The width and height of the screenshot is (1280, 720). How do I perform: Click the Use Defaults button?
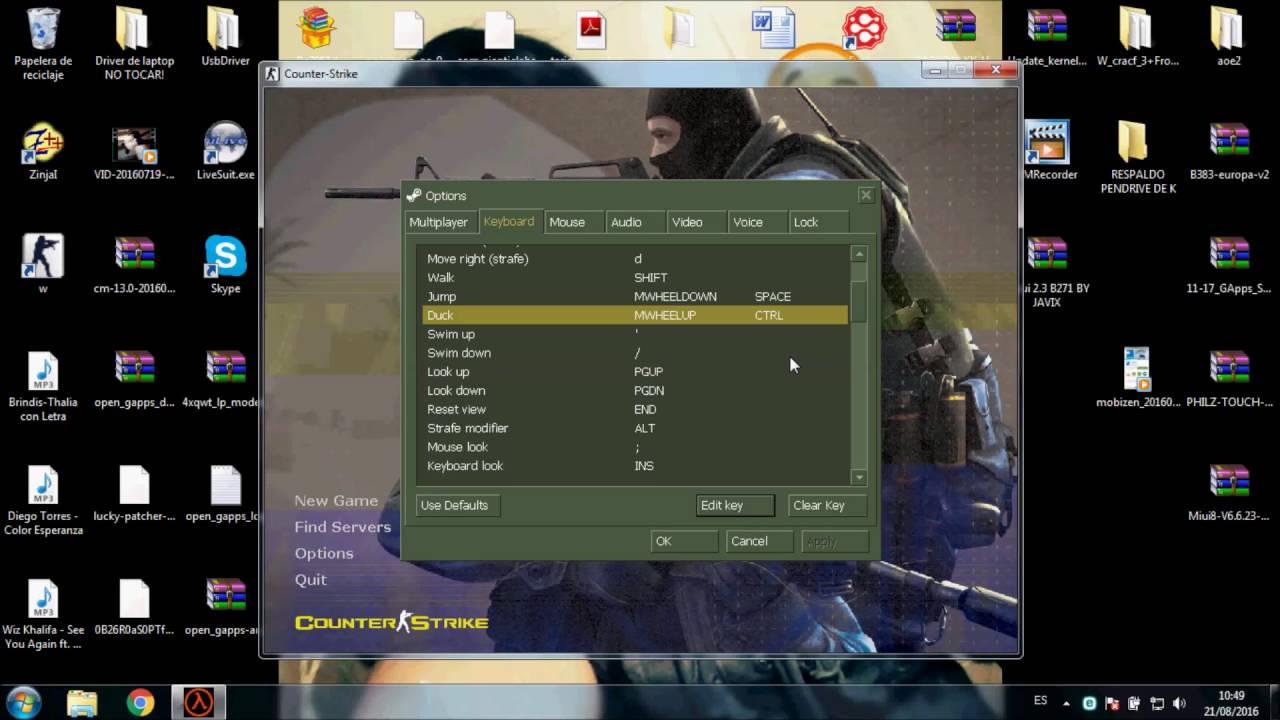(x=458, y=505)
